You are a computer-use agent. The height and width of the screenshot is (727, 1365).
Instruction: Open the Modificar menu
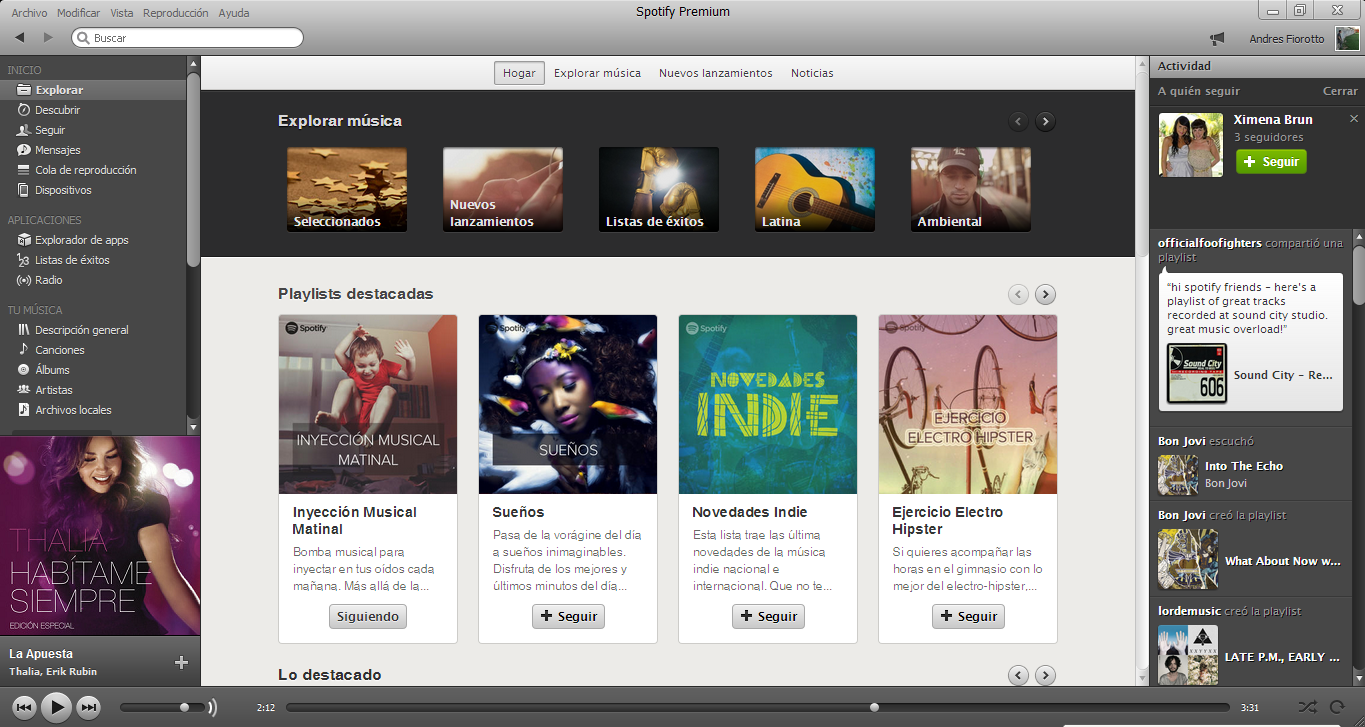79,13
